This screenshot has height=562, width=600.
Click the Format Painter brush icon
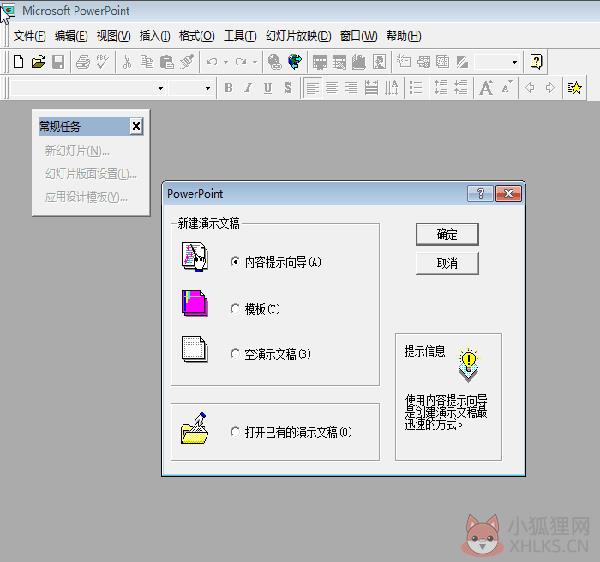[187, 62]
